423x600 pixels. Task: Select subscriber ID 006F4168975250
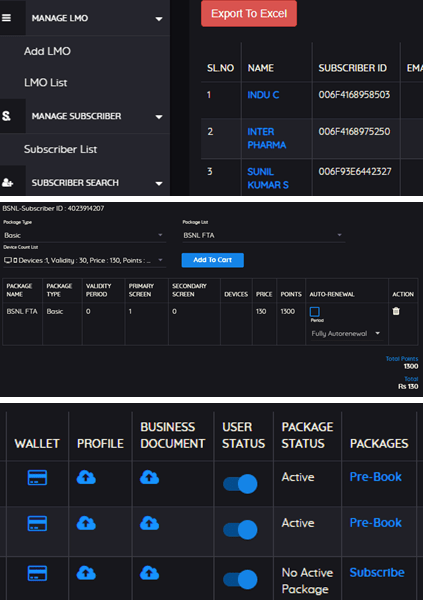pos(354,132)
